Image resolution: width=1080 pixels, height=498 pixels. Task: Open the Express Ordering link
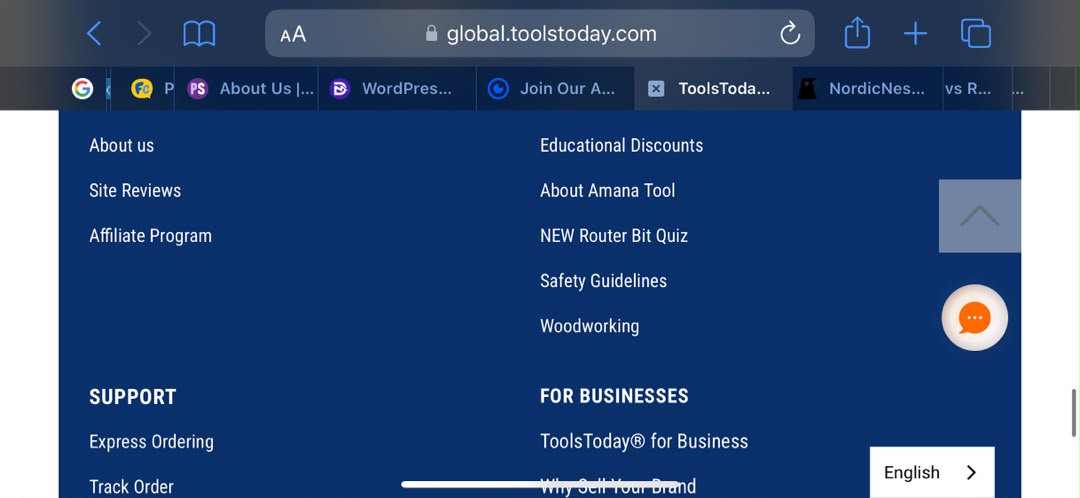tap(151, 442)
